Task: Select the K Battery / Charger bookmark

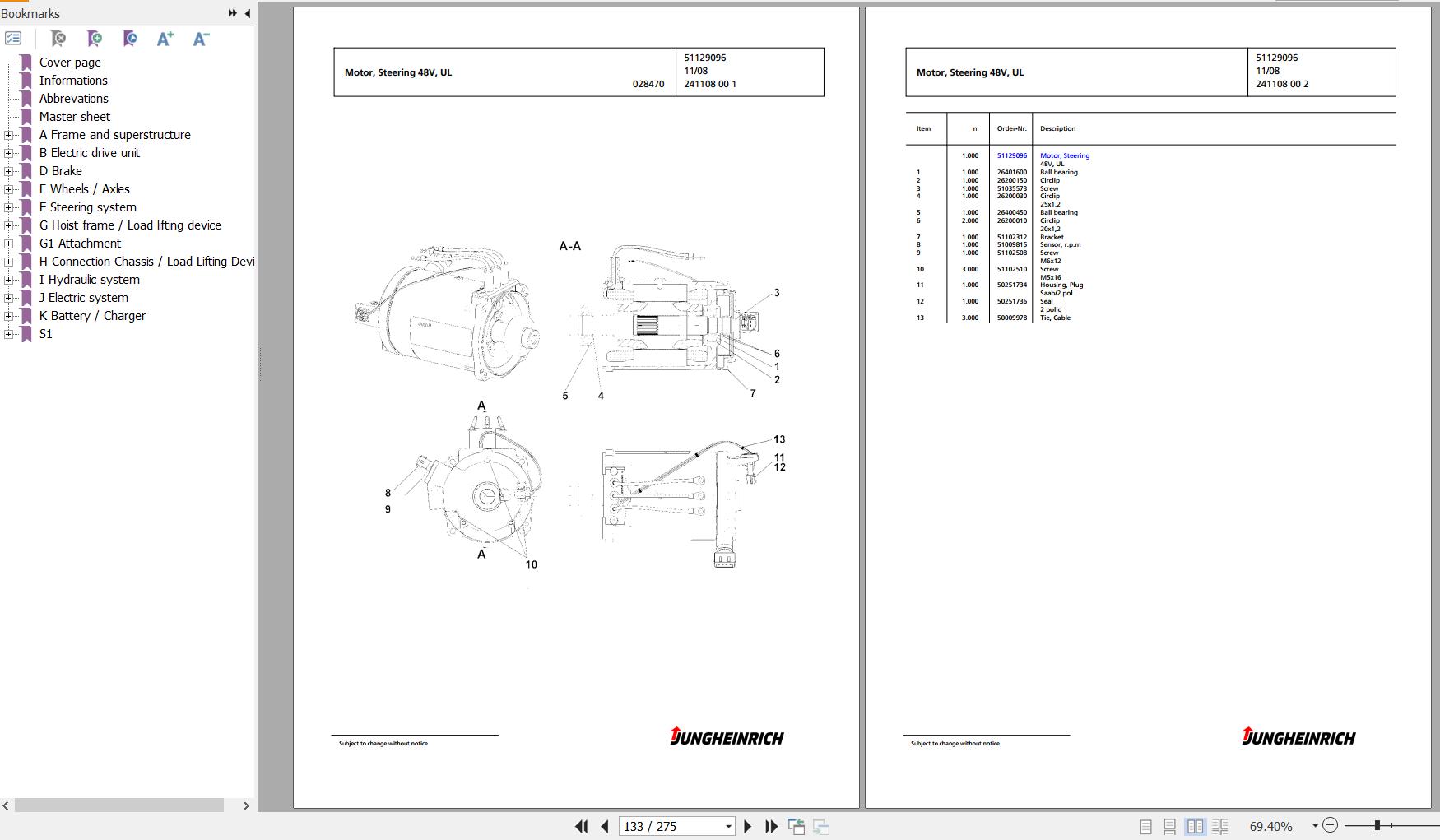Action: [92, 316]
